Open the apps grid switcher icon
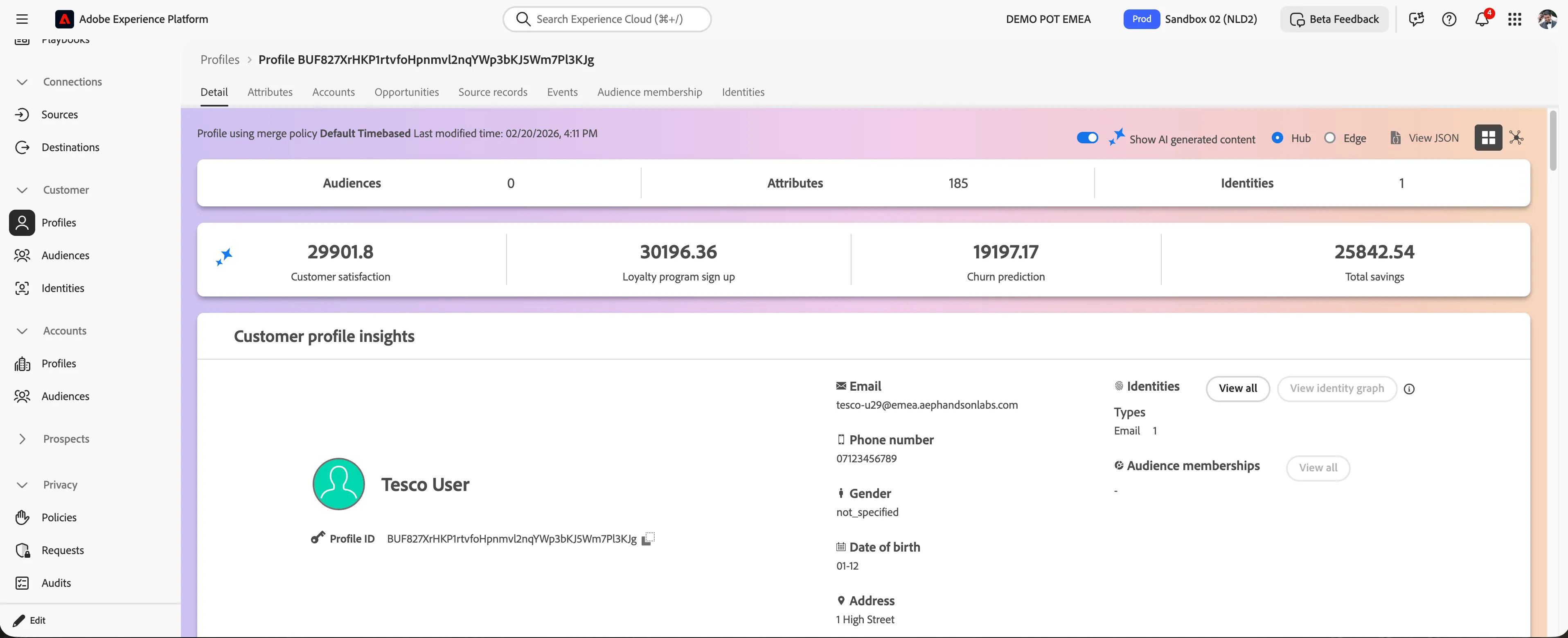1568x638 pixels. tap(1514, 19)
